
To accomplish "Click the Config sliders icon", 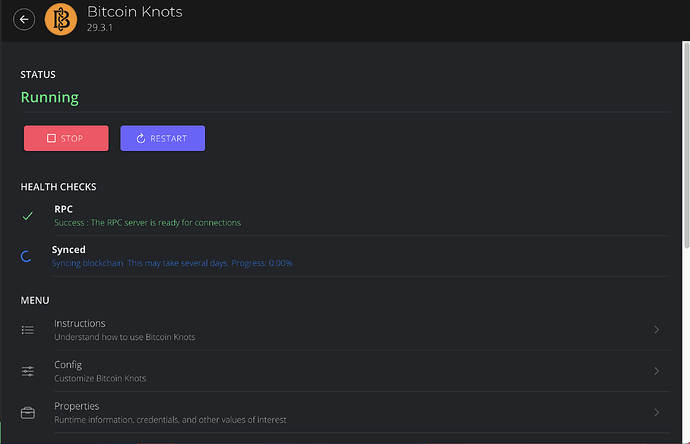I will point(28,371).
